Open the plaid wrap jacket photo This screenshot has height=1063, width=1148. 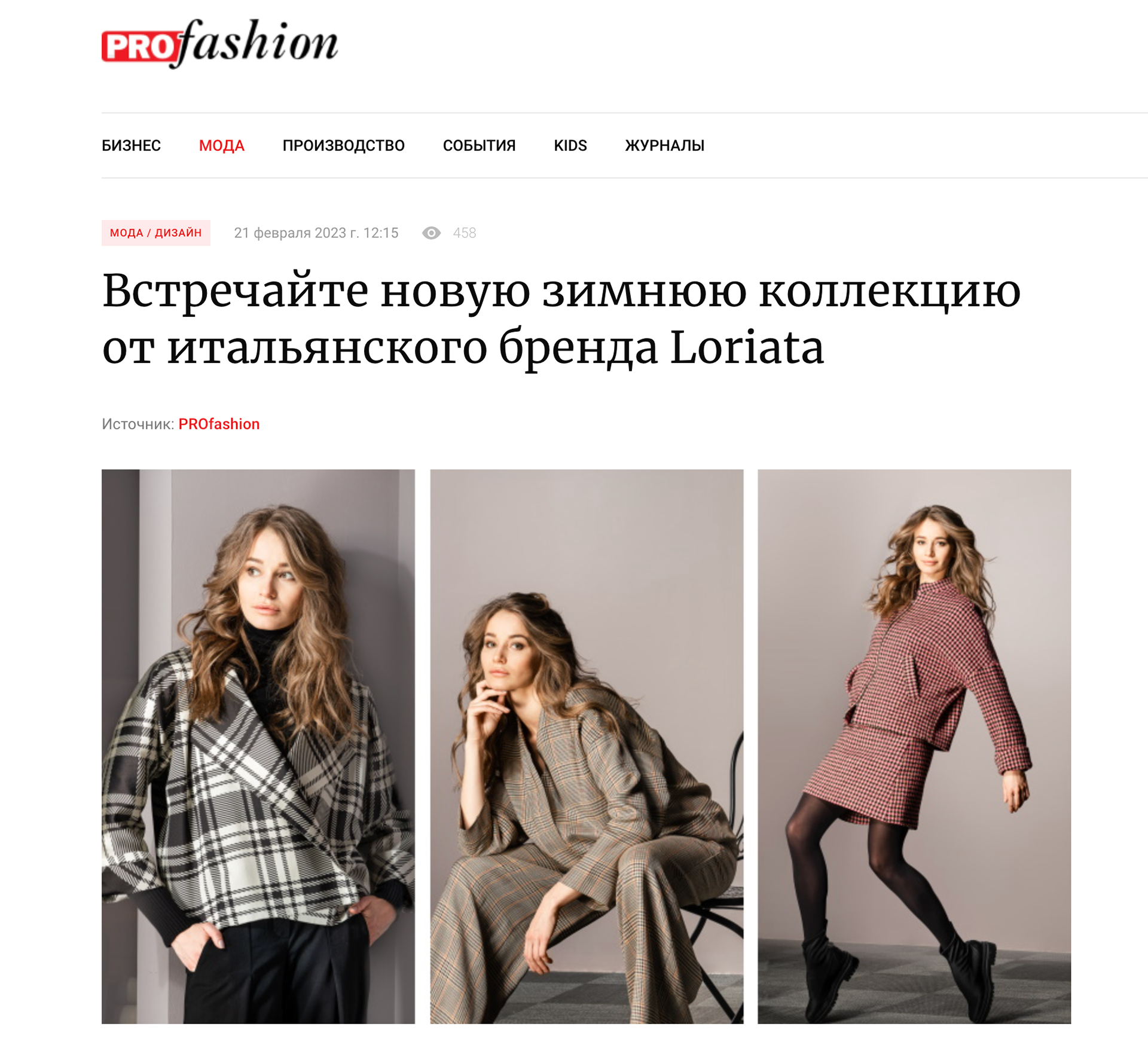click(258, 746)
